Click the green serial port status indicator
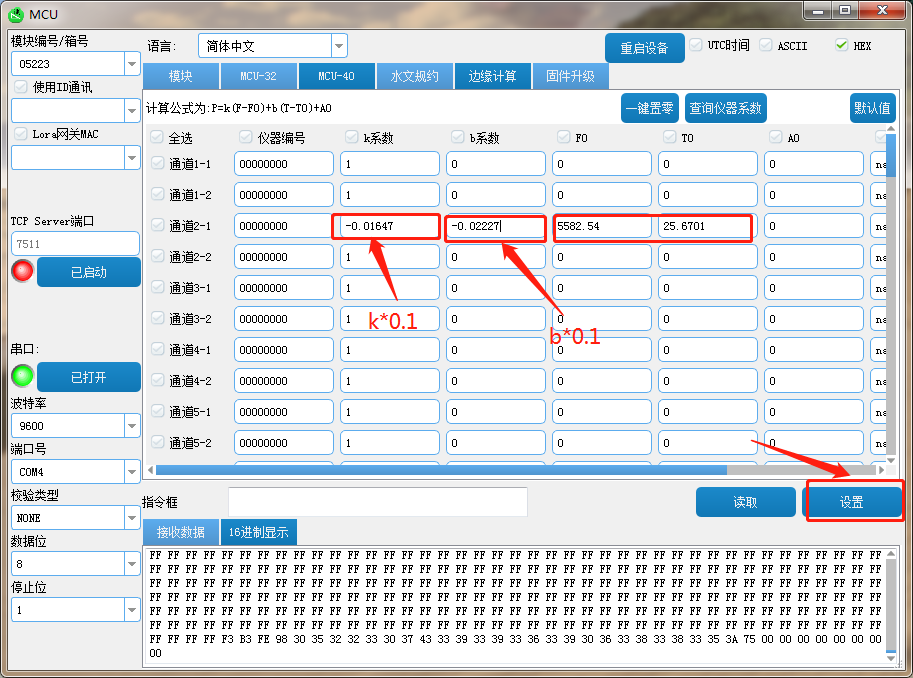The image size is (913, 678). coord(22,376)
